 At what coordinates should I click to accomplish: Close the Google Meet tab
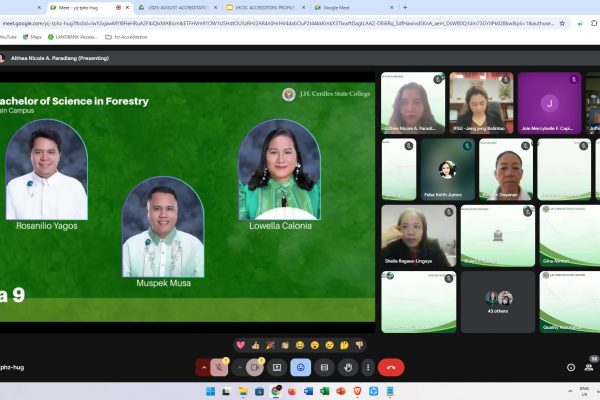click(x=391, y=7)
